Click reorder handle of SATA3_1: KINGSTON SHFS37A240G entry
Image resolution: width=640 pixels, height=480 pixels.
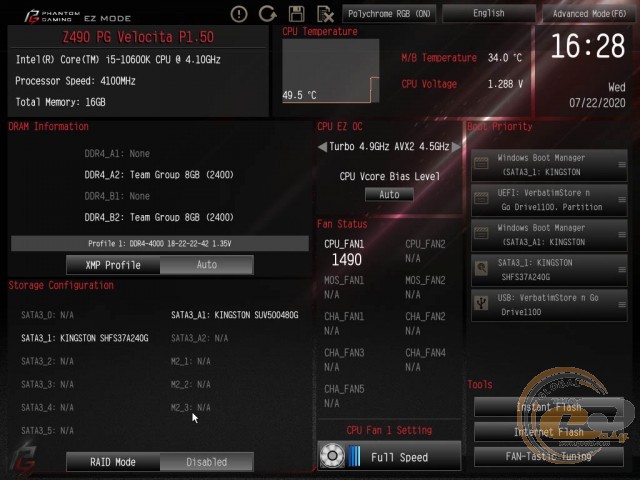(622, 269)
